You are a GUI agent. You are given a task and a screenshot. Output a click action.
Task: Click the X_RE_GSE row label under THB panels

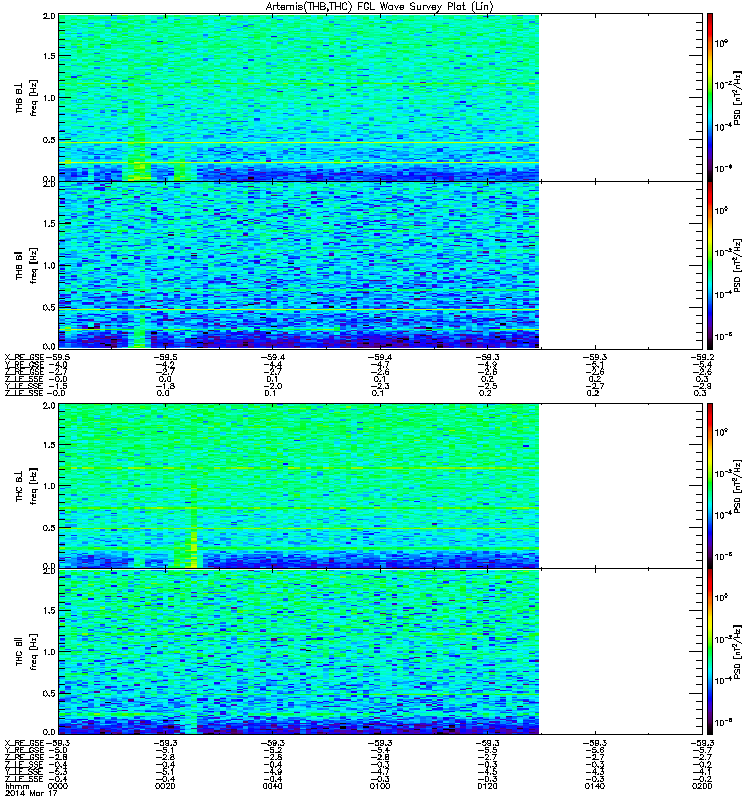click(x=24, y=357)
